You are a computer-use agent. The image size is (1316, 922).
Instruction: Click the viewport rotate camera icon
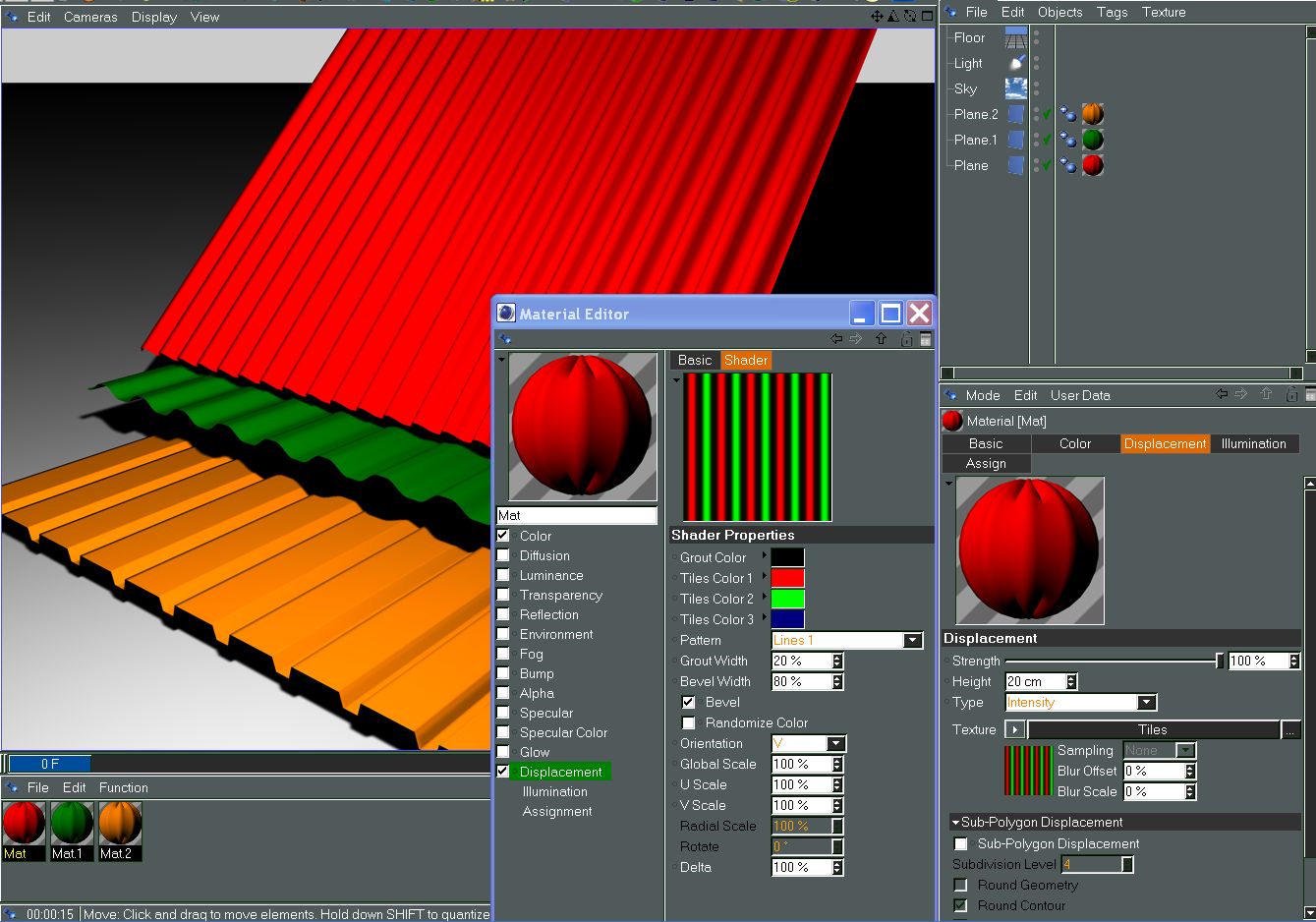click(x=910, y=16)
